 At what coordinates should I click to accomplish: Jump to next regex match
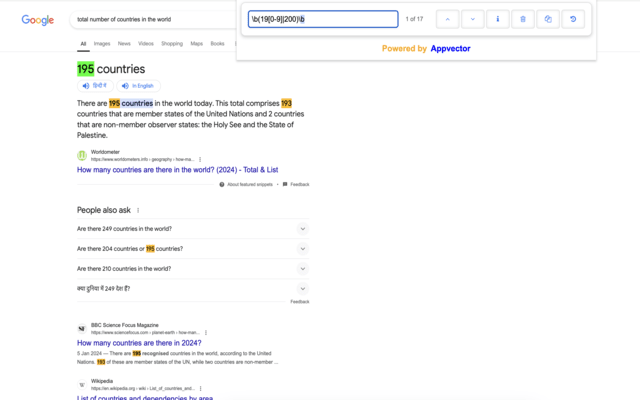click(472, 19)
